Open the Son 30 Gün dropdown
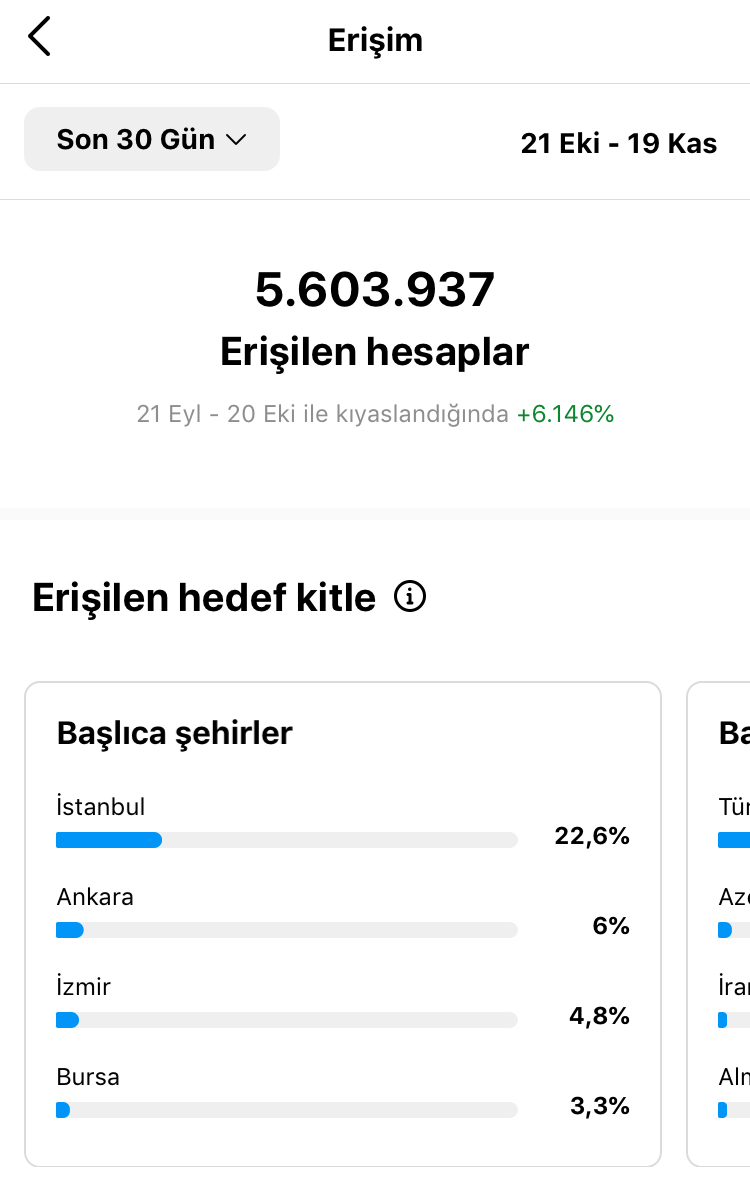This screenshot has height=1180, width=750. (152, 139)
